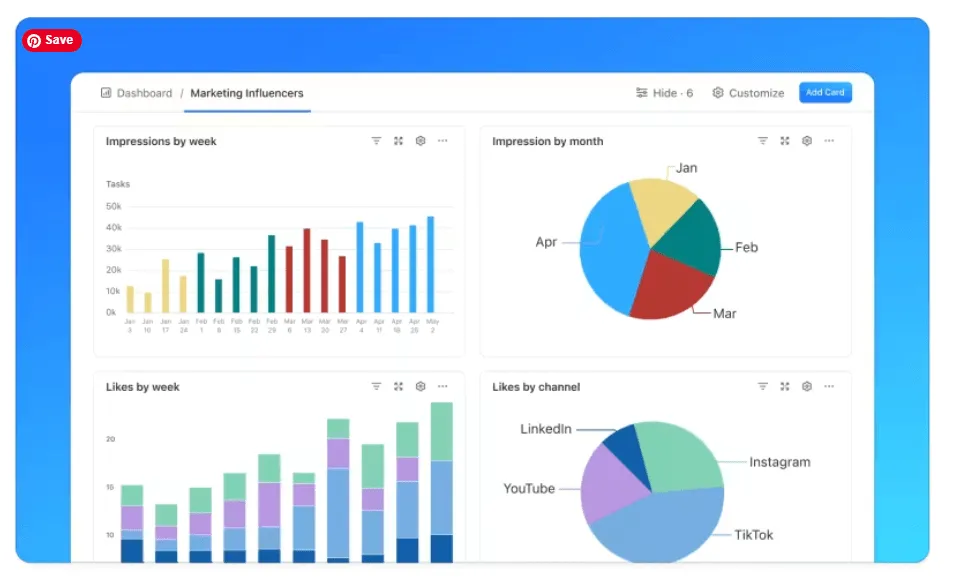Click the Hide sliders icon
957x577 pixels.
(x=641, y=93)
